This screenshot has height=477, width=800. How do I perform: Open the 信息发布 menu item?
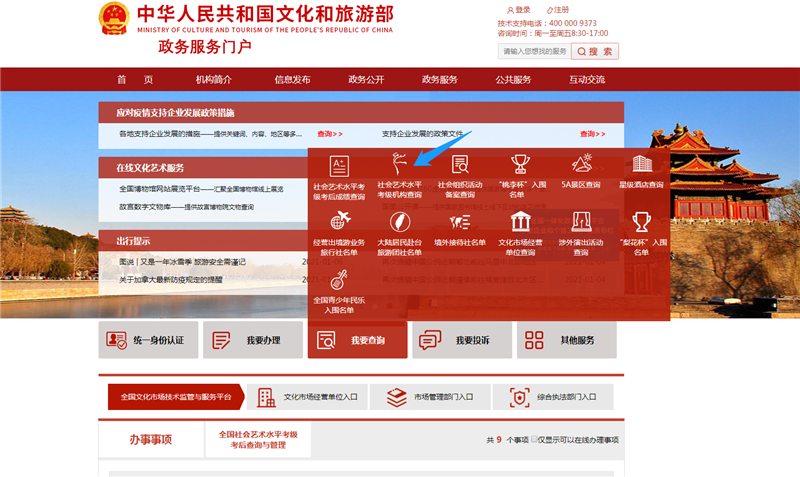[x=292, y=80]
